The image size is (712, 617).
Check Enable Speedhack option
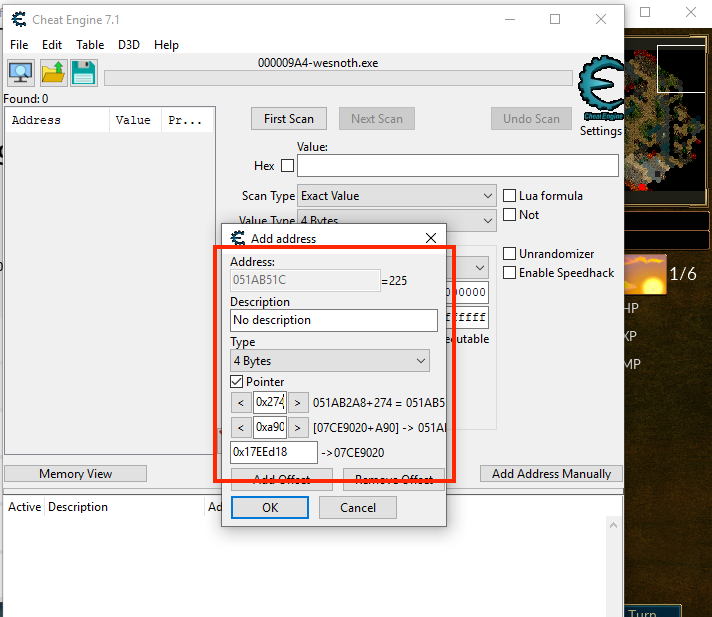[x=509, y=273]
